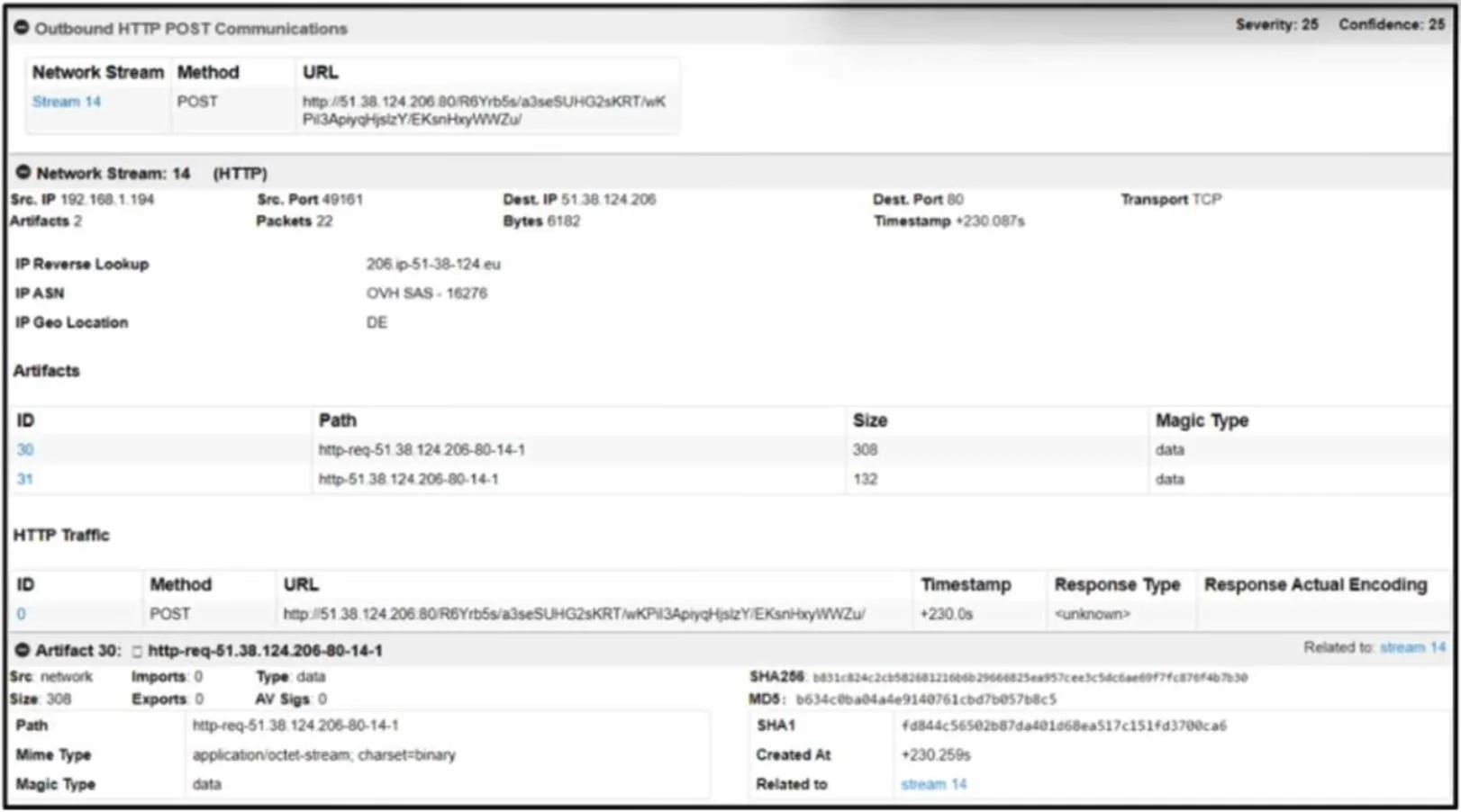Click path http-51.38.124.206-80-14-1 in Artifacts table
This screenshot has height=812, width=1461.
408,480
